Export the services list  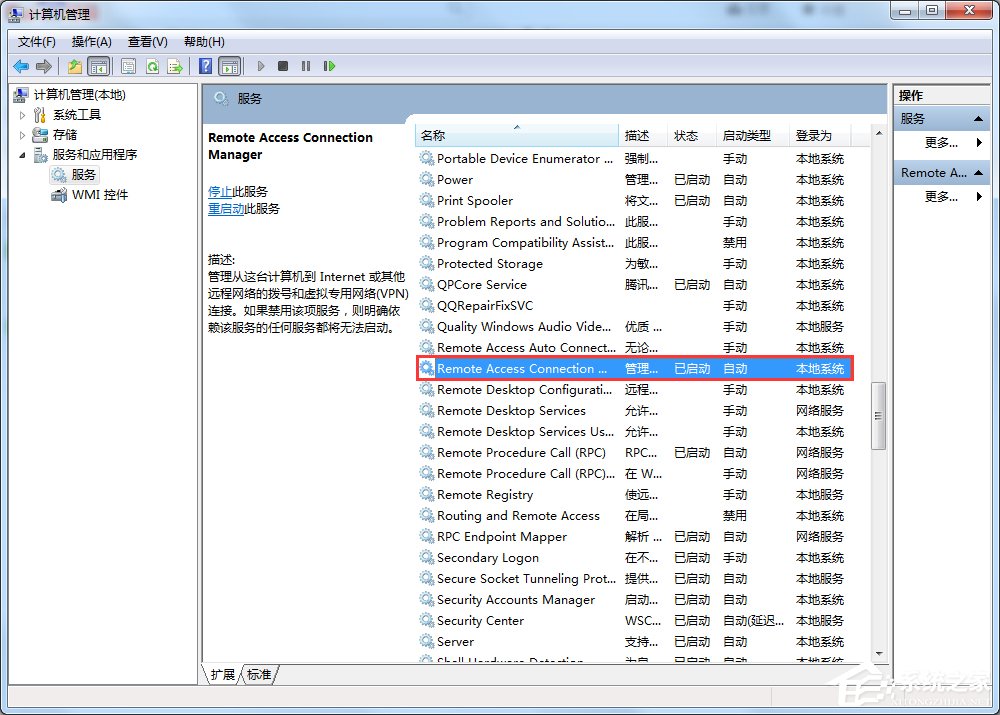coord(175,66)
